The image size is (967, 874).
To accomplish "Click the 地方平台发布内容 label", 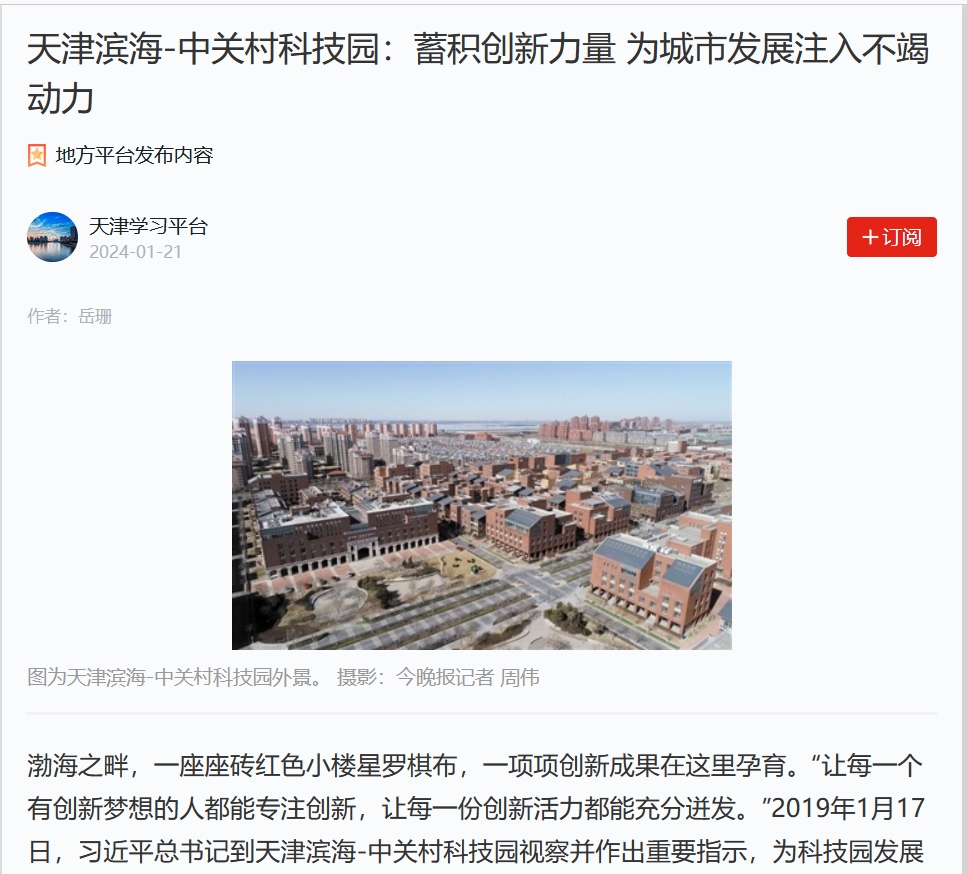I will point(134,155).
